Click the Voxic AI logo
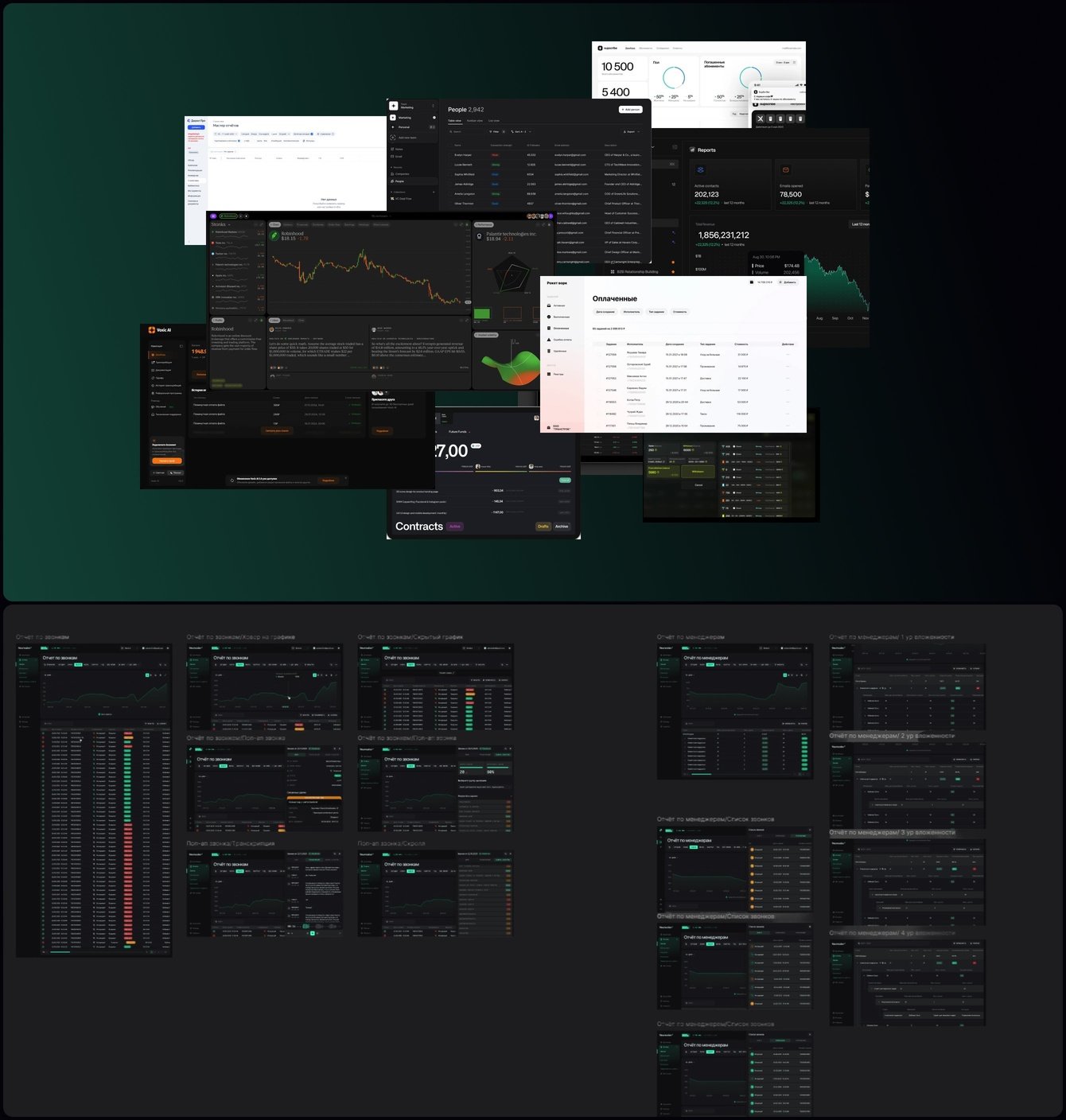 159,329
